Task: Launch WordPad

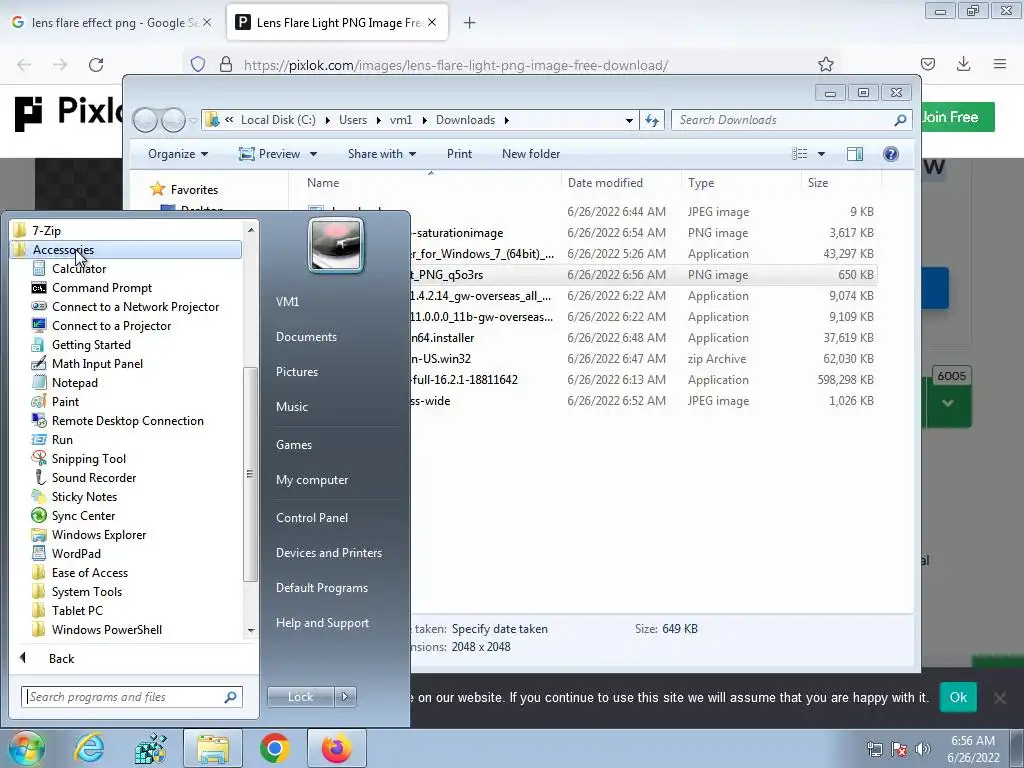Action: coord(76,553)
